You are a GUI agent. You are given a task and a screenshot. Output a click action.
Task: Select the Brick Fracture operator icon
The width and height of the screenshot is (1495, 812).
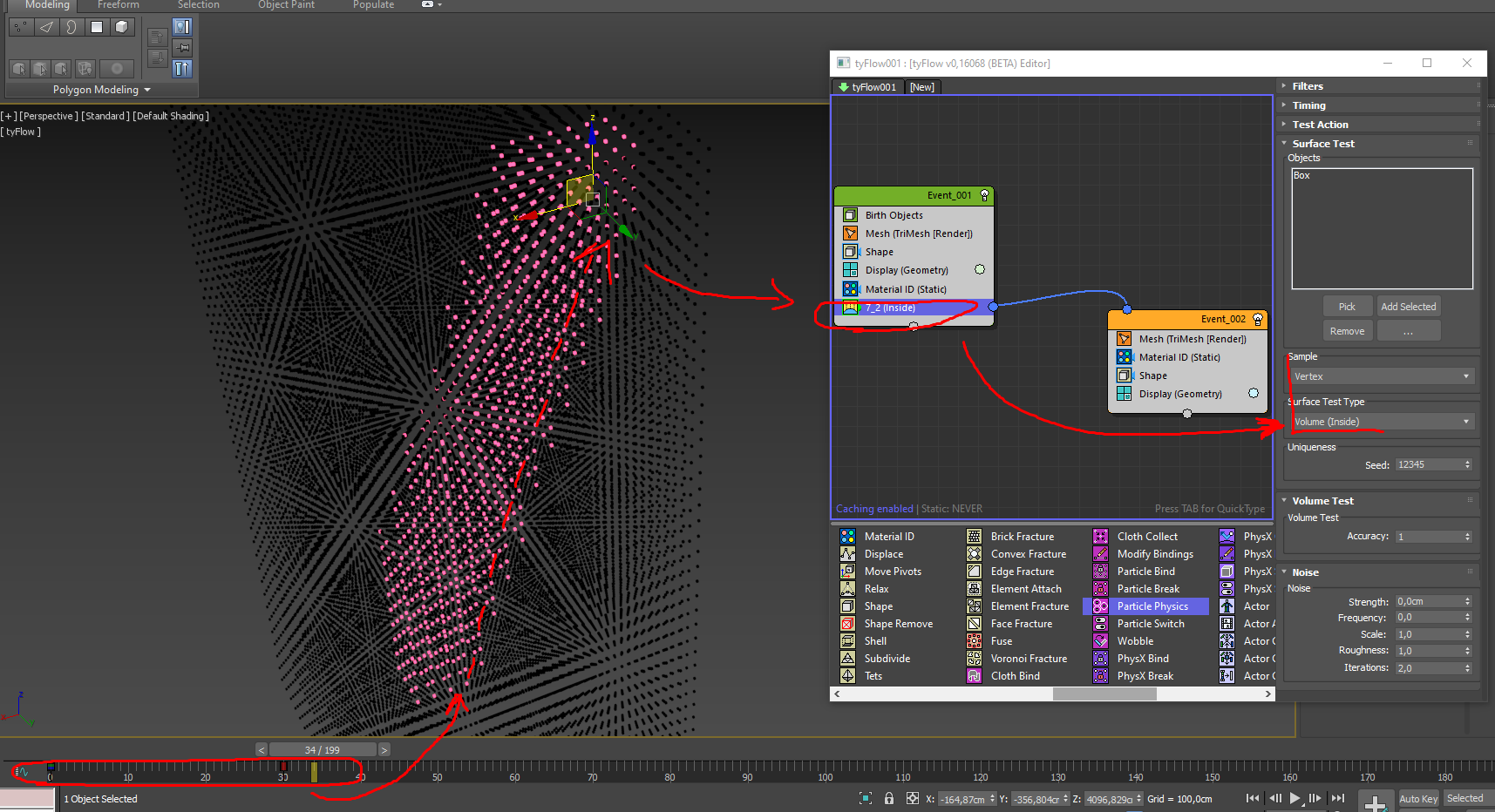(x=975, y=537)
